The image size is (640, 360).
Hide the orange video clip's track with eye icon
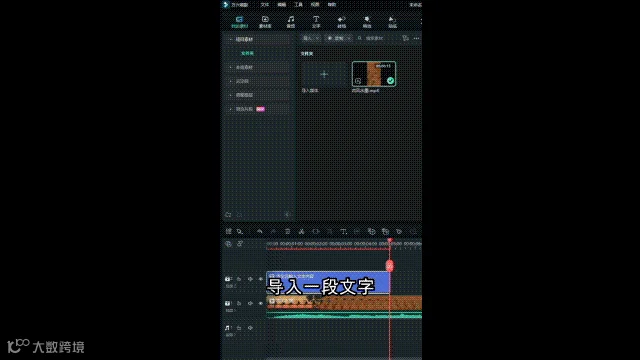[x=261, y=304]
